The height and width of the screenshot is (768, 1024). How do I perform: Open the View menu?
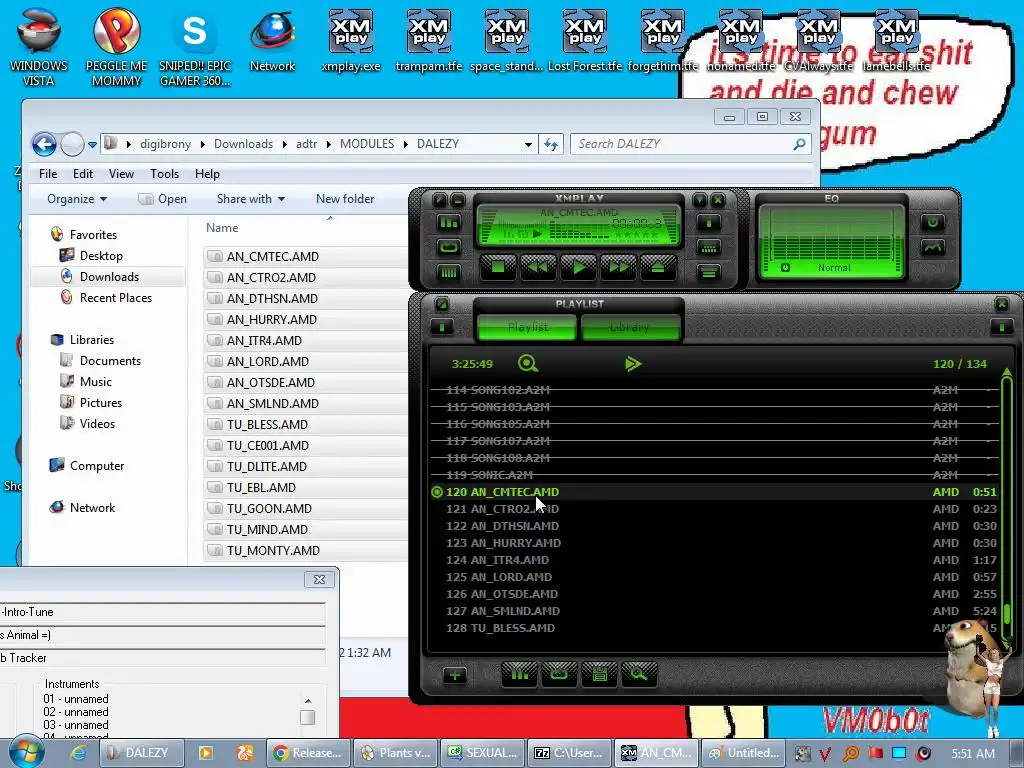coord(121,174)
